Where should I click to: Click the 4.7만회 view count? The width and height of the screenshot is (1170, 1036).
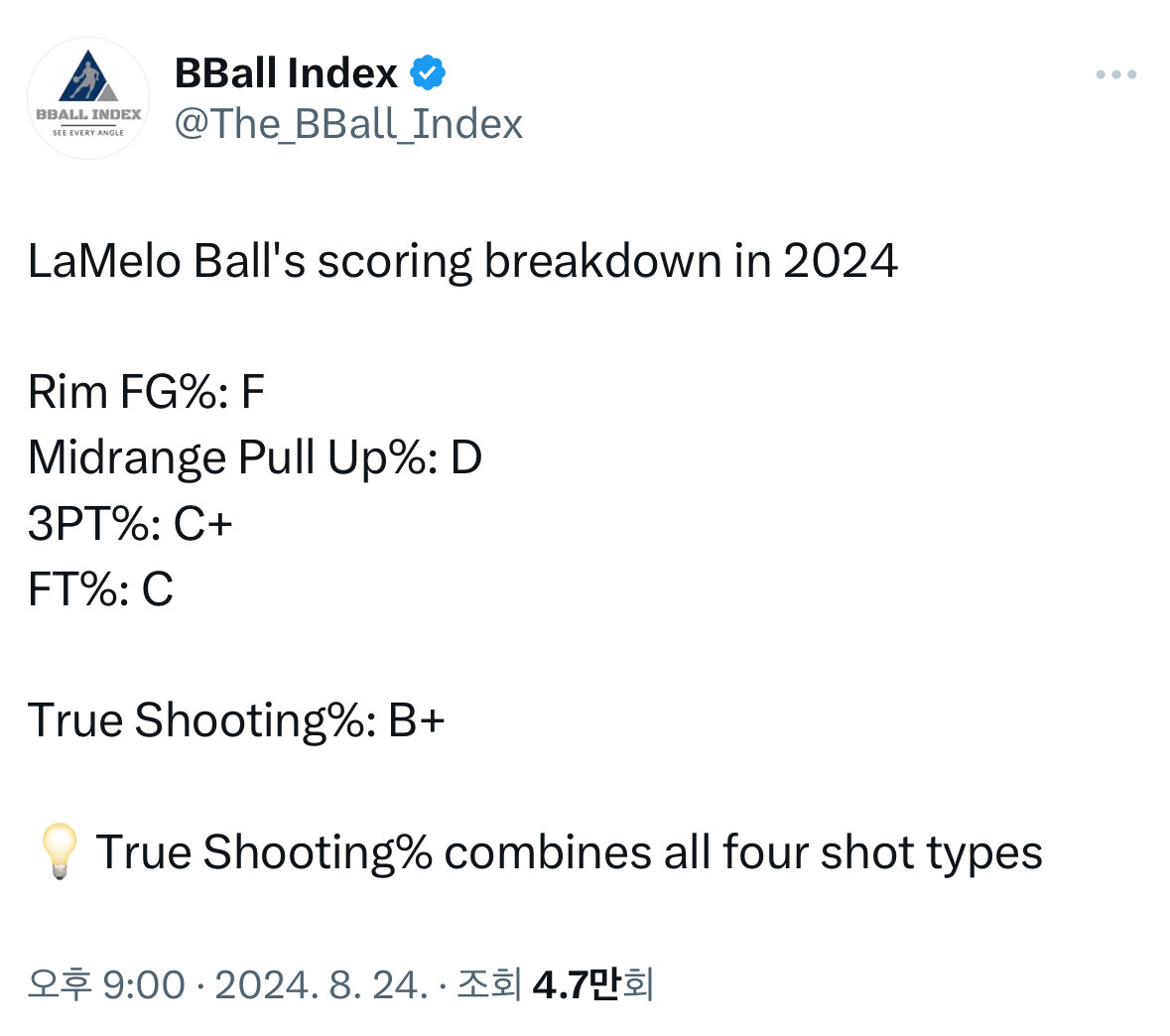pyautogui.click(x=592, y=985)
